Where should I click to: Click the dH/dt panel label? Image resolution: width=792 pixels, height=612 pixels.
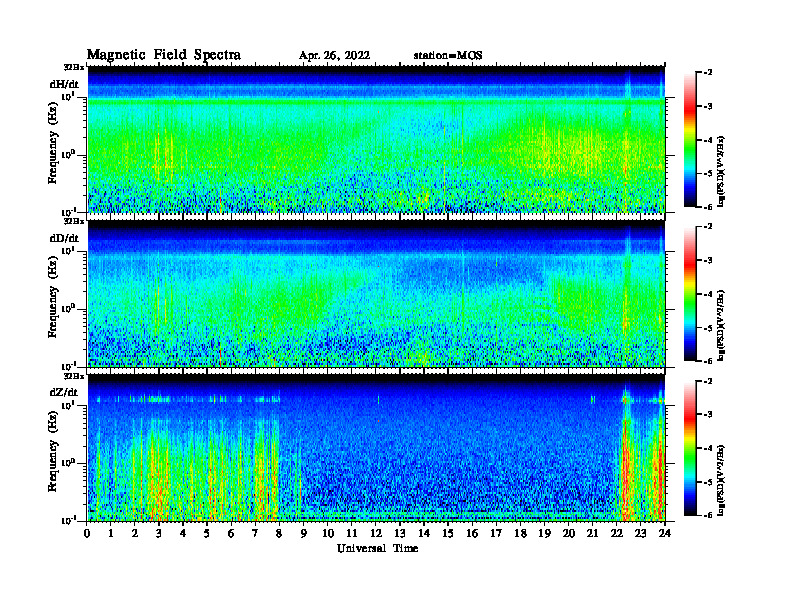click(x=64, y=84)
